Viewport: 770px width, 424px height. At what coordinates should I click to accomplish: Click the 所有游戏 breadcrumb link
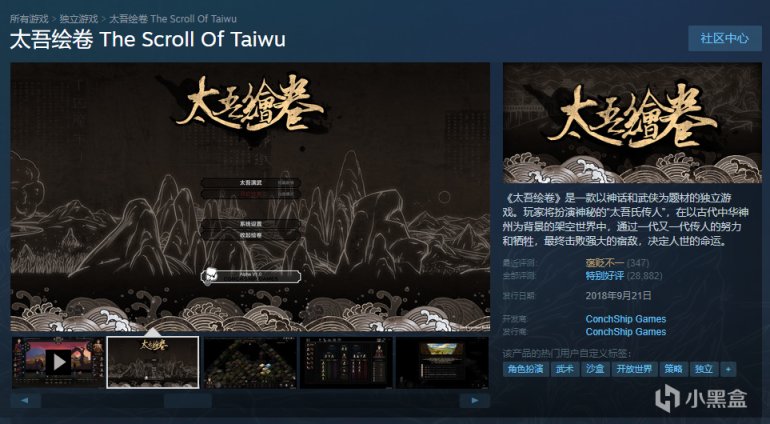click(x=29, y=19)
